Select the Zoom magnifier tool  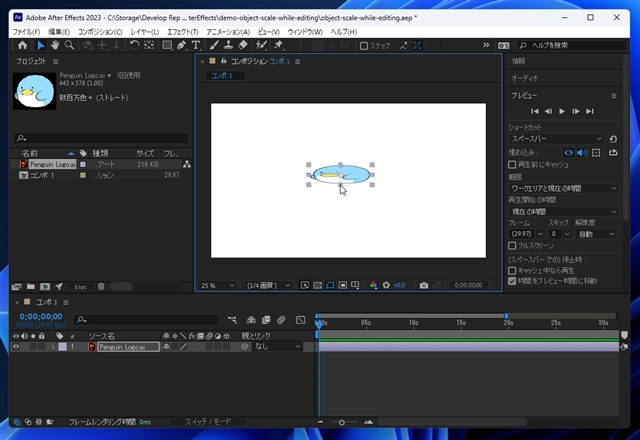69,45
